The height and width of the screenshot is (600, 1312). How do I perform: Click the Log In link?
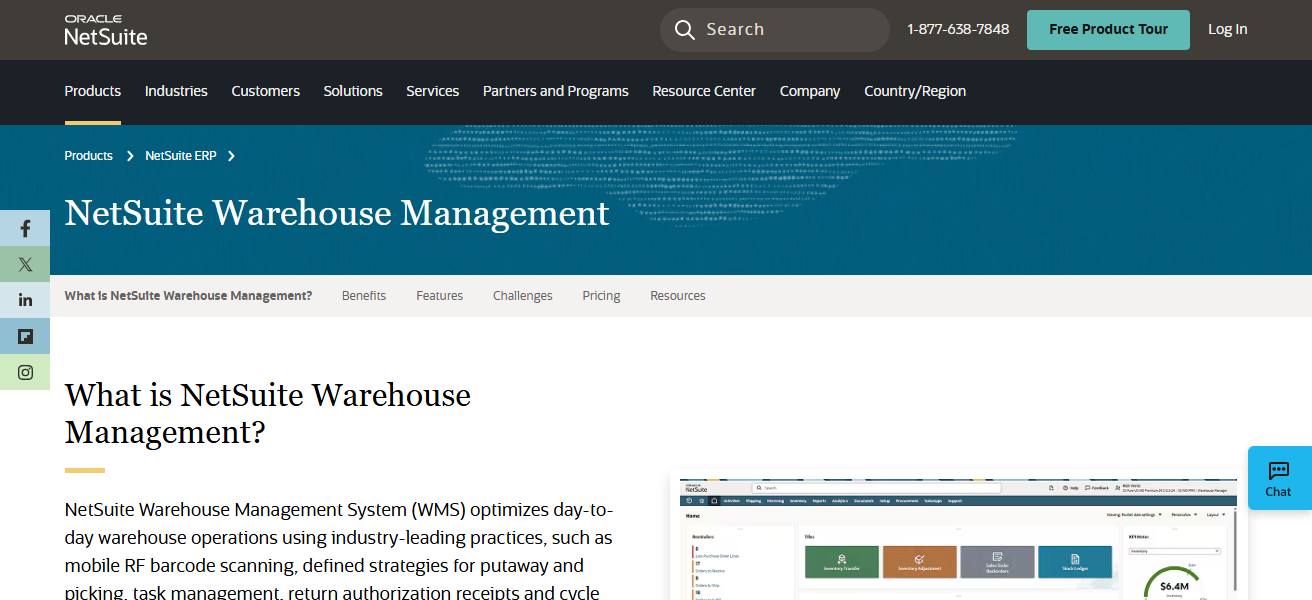click(x=1227, y=30)
